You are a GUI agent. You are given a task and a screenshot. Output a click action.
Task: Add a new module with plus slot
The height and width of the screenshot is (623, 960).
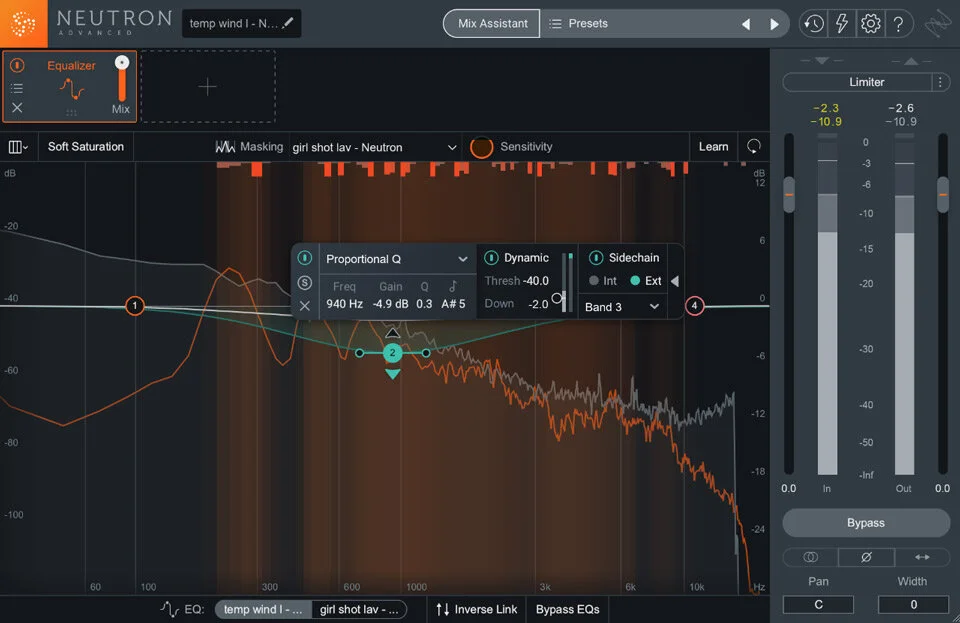(x=208, y=86)
